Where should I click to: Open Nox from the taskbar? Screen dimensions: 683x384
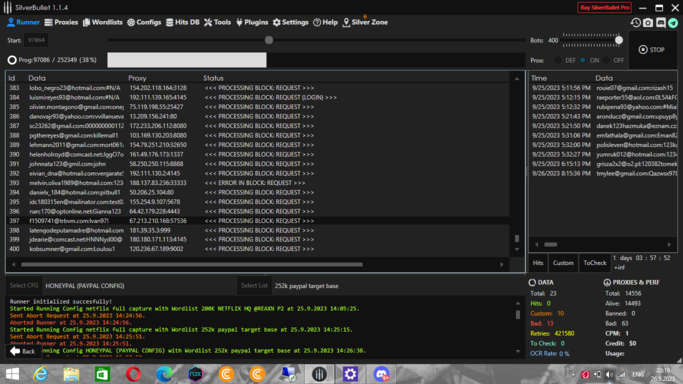tap(195, 374)
